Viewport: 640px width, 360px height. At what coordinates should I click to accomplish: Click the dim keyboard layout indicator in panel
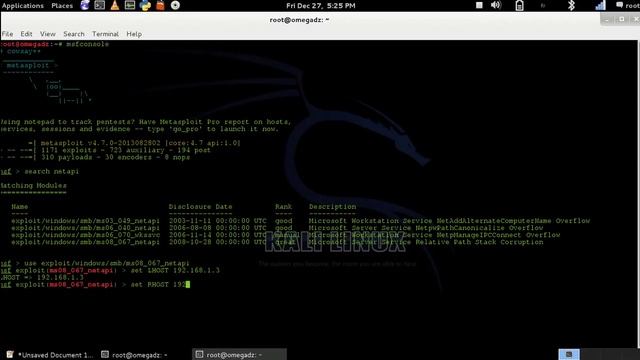point(543,6)
